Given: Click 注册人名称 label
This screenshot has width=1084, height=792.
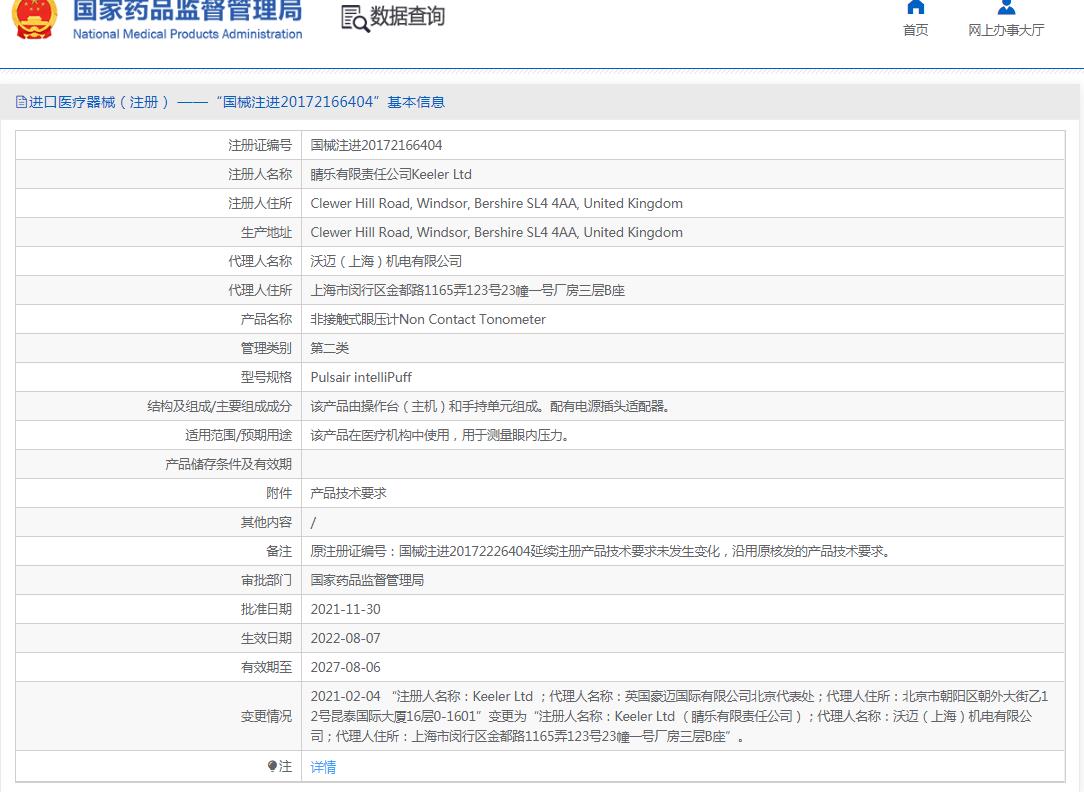Looking at the screenshot, I should (260, 174).
